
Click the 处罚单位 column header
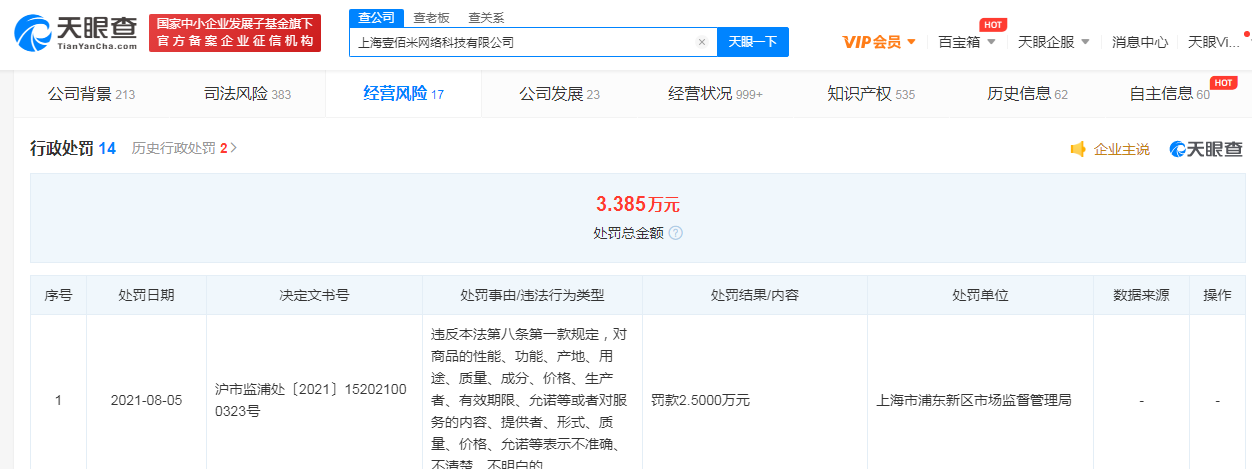(980, 295)
